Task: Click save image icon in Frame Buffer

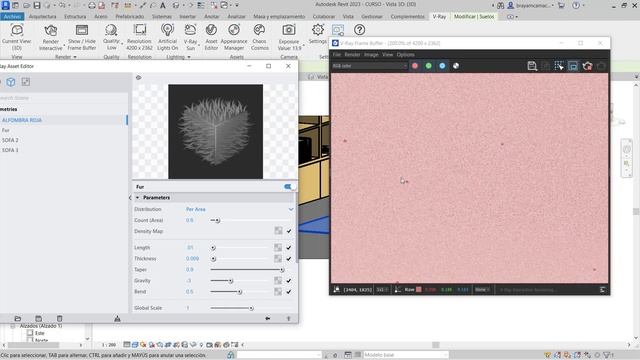Action: [532, 66]
